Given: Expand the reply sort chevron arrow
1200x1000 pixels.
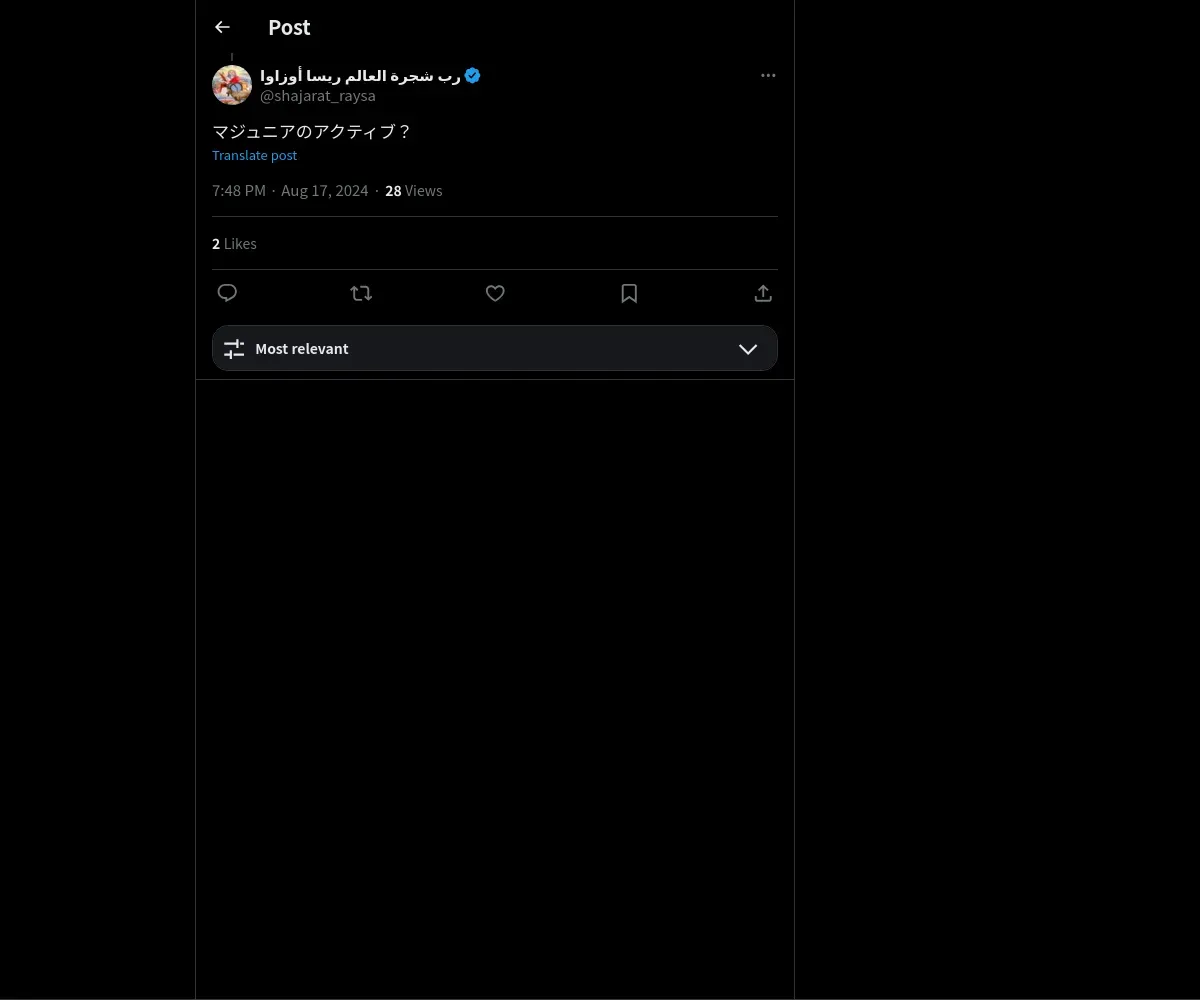Looking at the screenshot, I should (748, 349).
